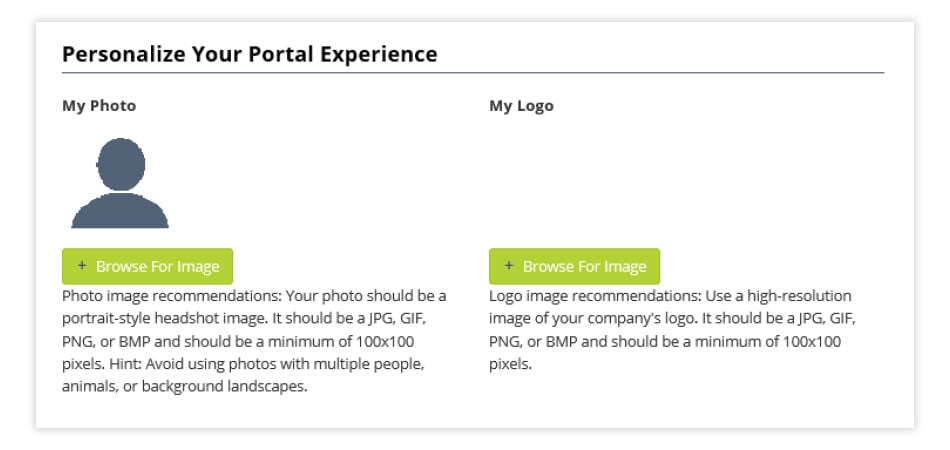Click the Personalize Your Portal Experience heading
Screen dimensions: 950x450
(249, 54)
